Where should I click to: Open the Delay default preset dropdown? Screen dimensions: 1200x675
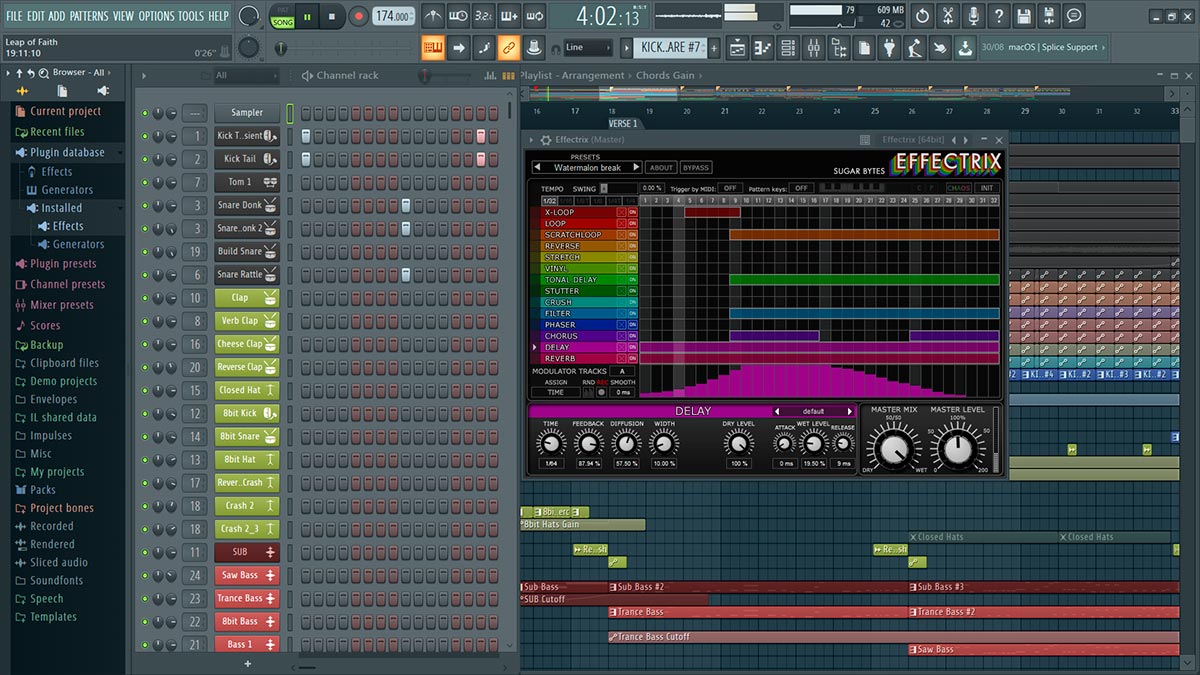[813, 411]
